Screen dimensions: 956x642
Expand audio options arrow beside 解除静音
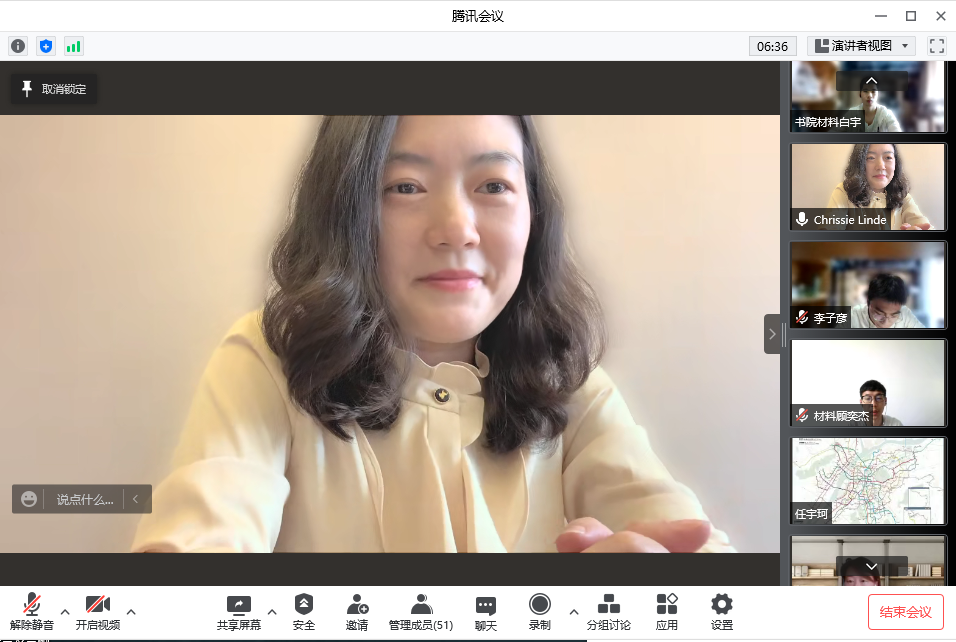pyautogui.click(x=65, y=611)
